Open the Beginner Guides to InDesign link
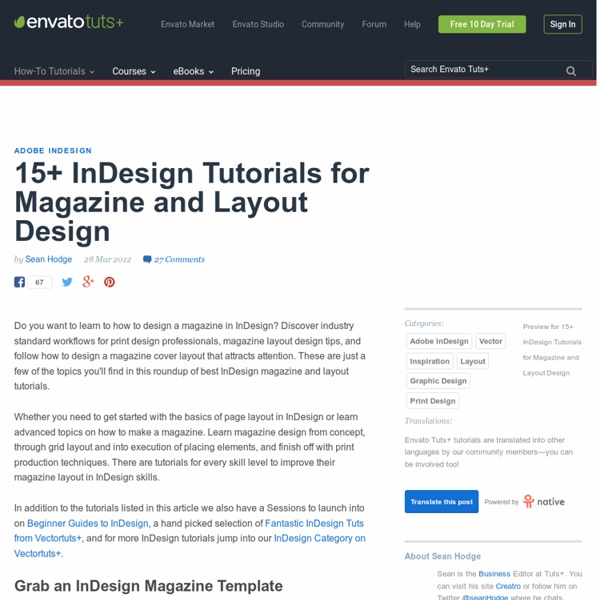The image size is (600, 600). 88,523
